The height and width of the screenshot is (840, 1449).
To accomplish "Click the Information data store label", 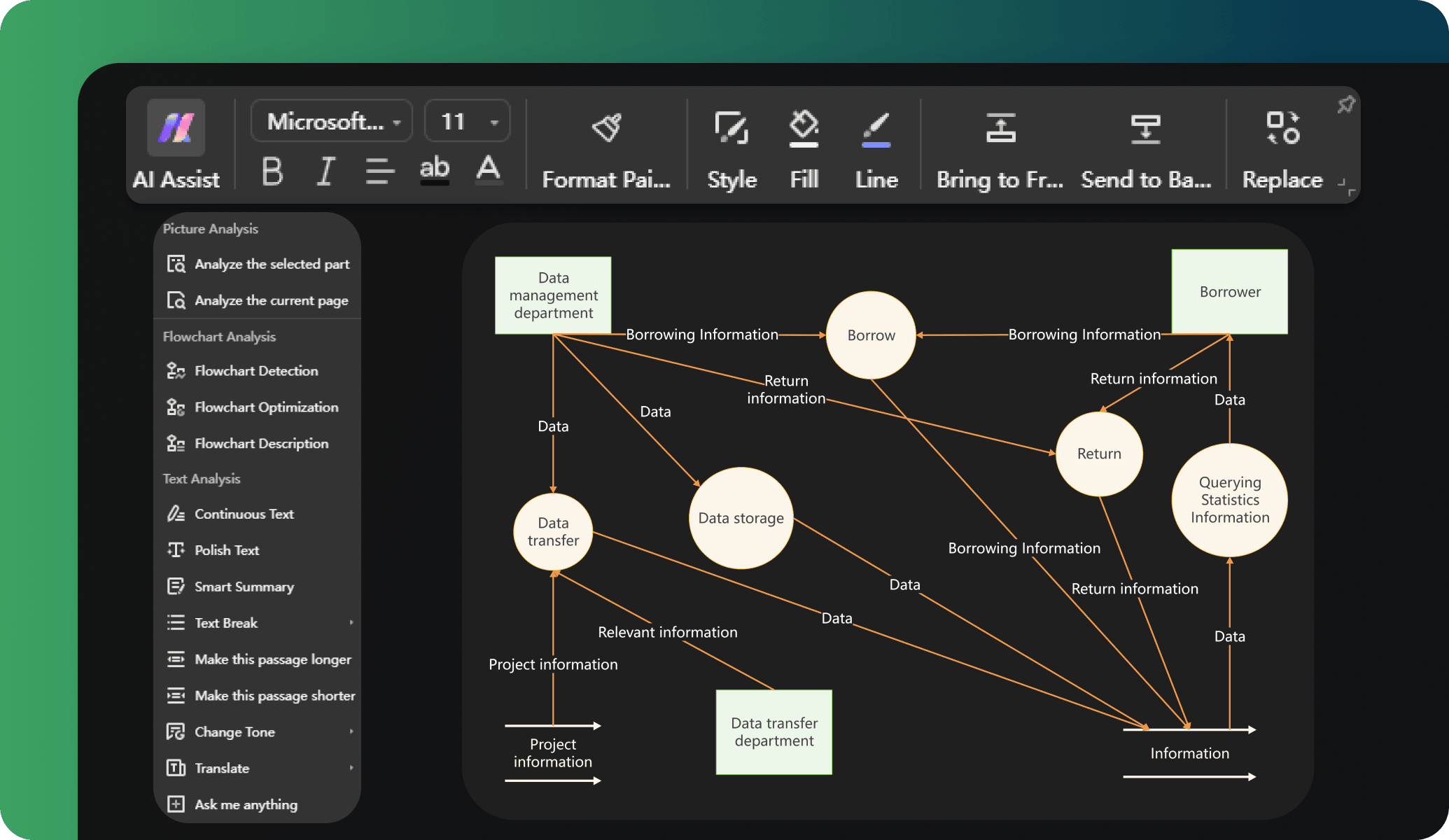I will 1190,753.
